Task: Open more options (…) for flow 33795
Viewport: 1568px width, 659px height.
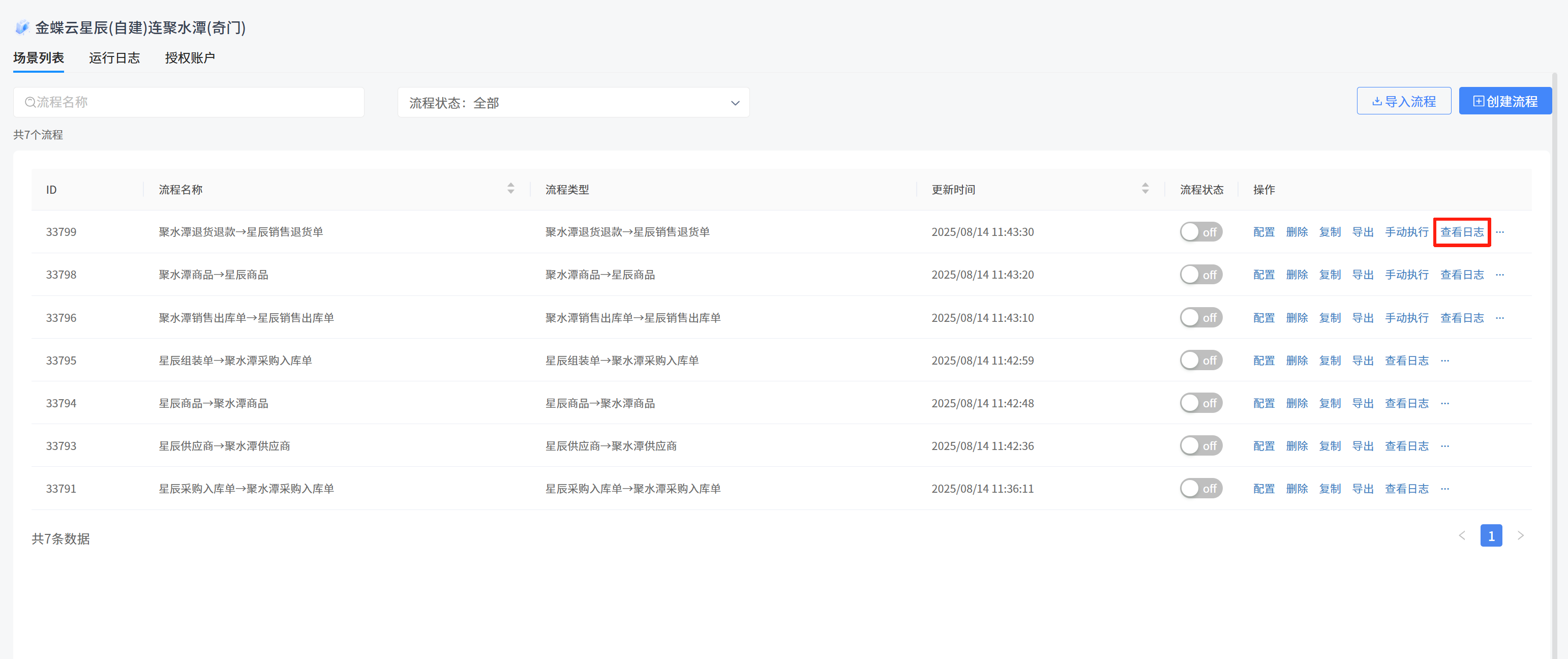Action: (x=1445, y=360)
